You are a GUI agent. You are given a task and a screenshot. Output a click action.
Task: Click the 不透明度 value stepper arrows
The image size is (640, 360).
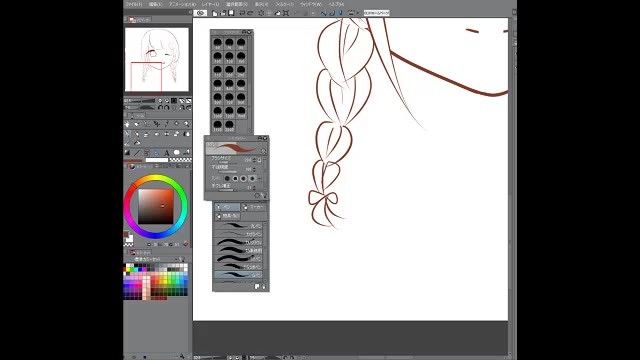click(255, 169)
